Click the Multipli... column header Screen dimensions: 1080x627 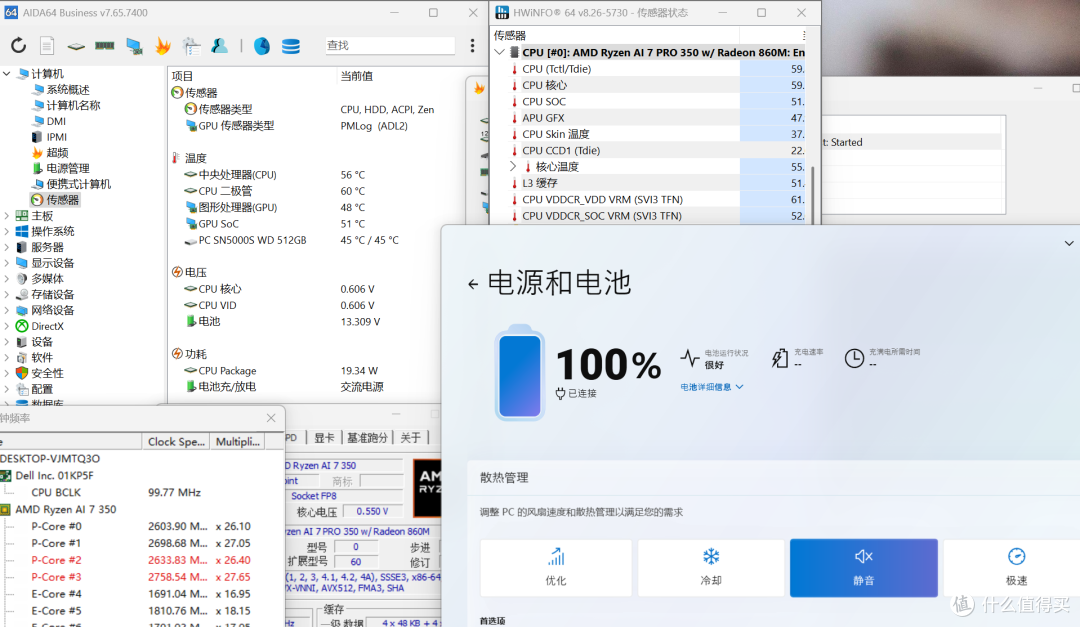(x=238, y=442)
